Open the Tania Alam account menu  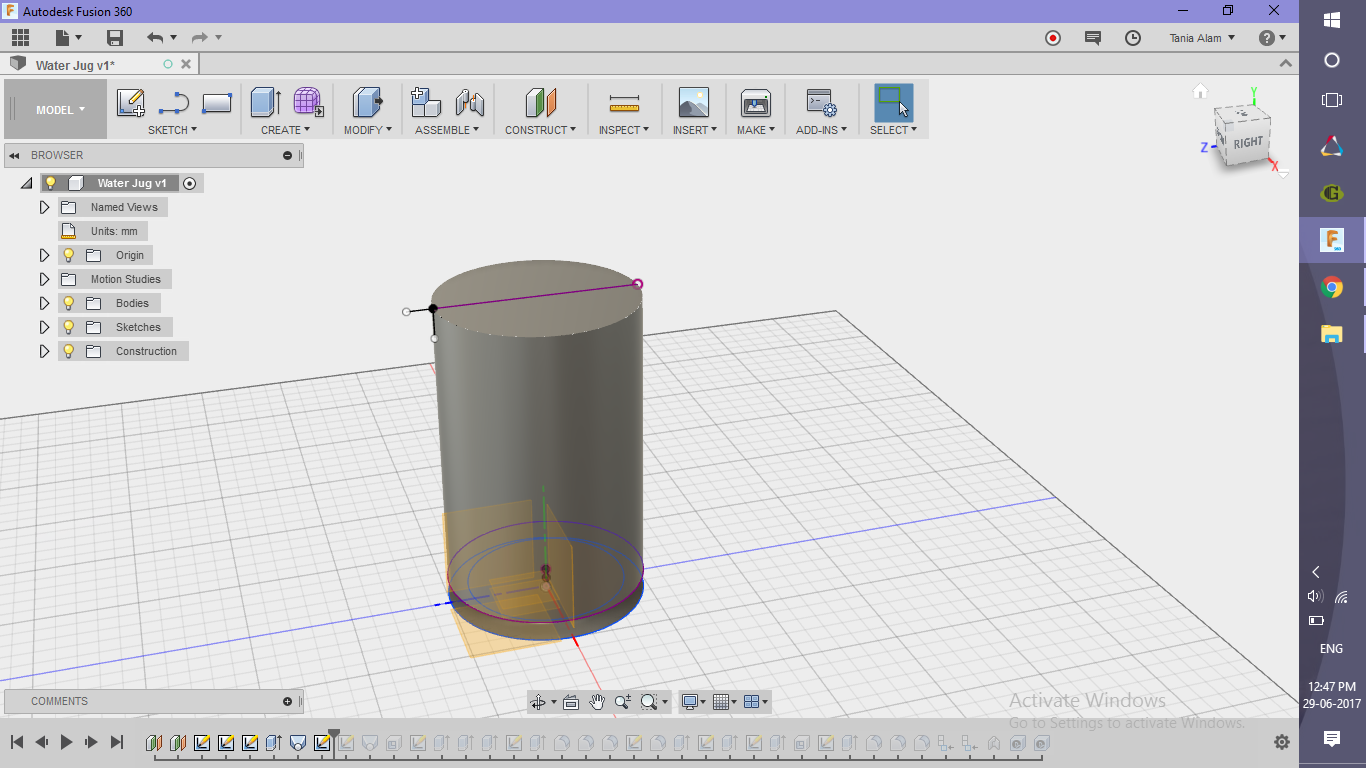(x=1202, y=38)
